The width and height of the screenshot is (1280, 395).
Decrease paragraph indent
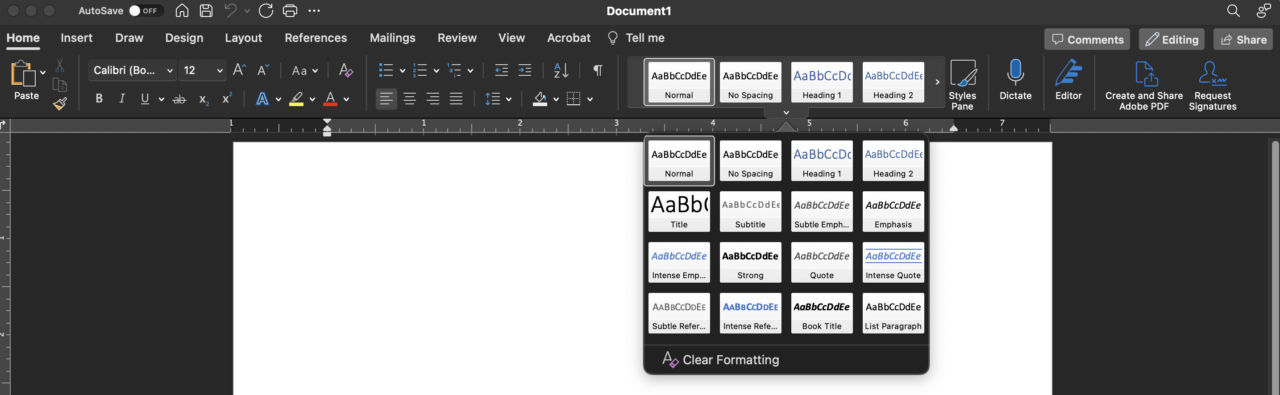(501, 70)
